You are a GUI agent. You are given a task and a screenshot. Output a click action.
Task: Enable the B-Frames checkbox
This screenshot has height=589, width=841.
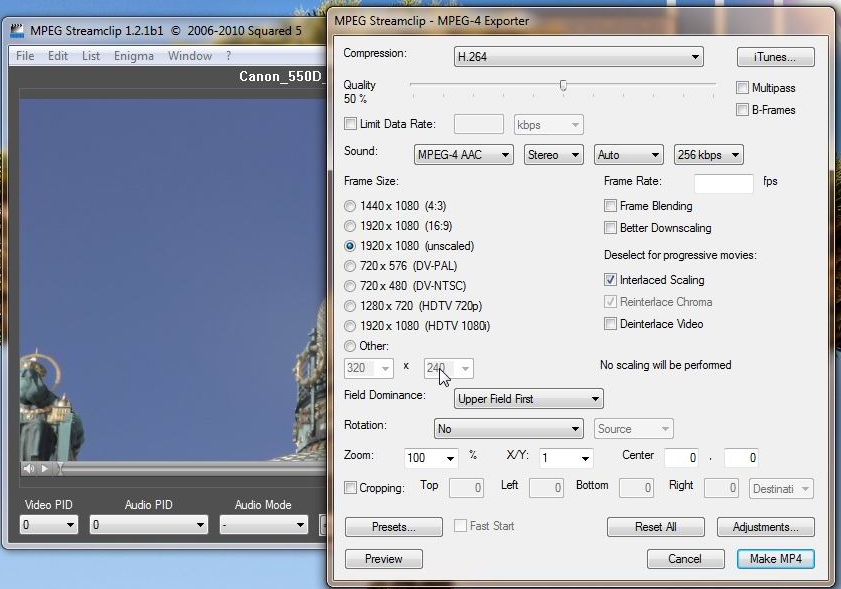[x=742, y=109]
